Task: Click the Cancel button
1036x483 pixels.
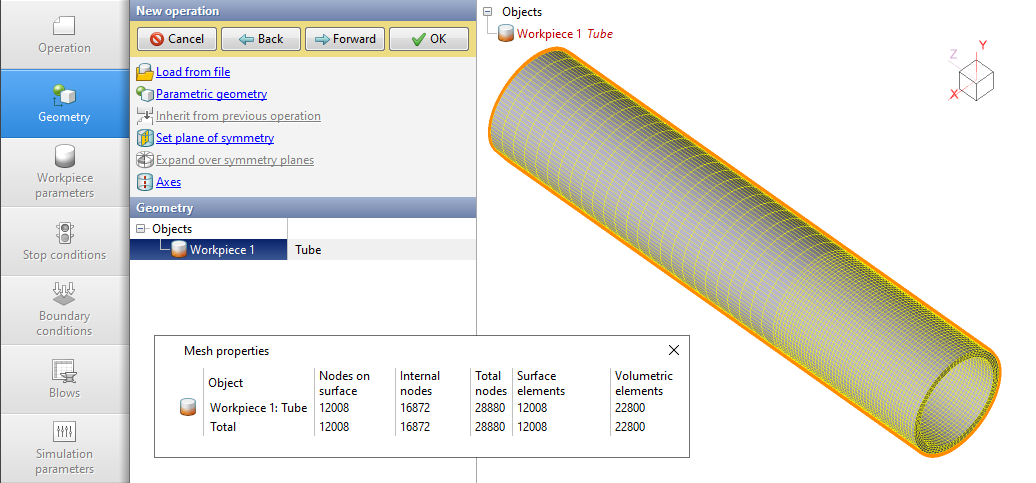Action: tap(176, 39)
